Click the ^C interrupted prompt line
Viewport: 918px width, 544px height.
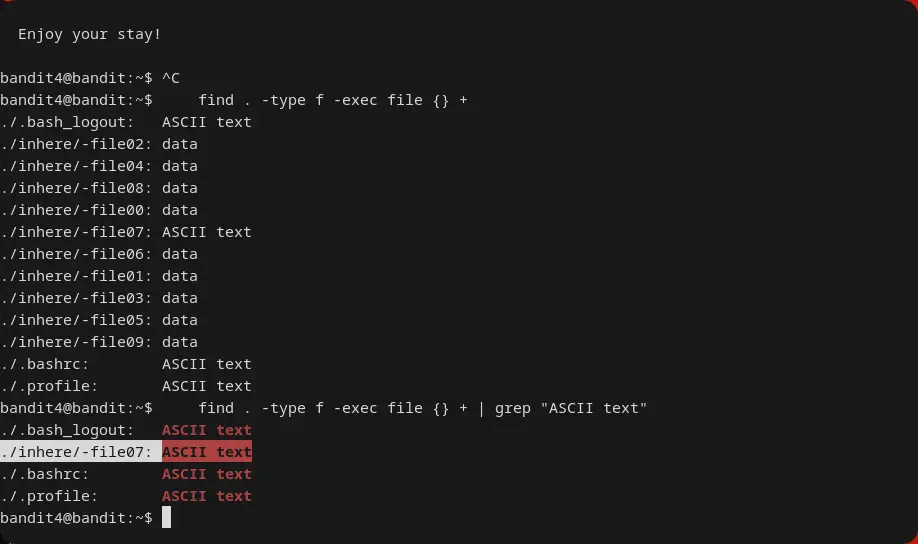170,78
